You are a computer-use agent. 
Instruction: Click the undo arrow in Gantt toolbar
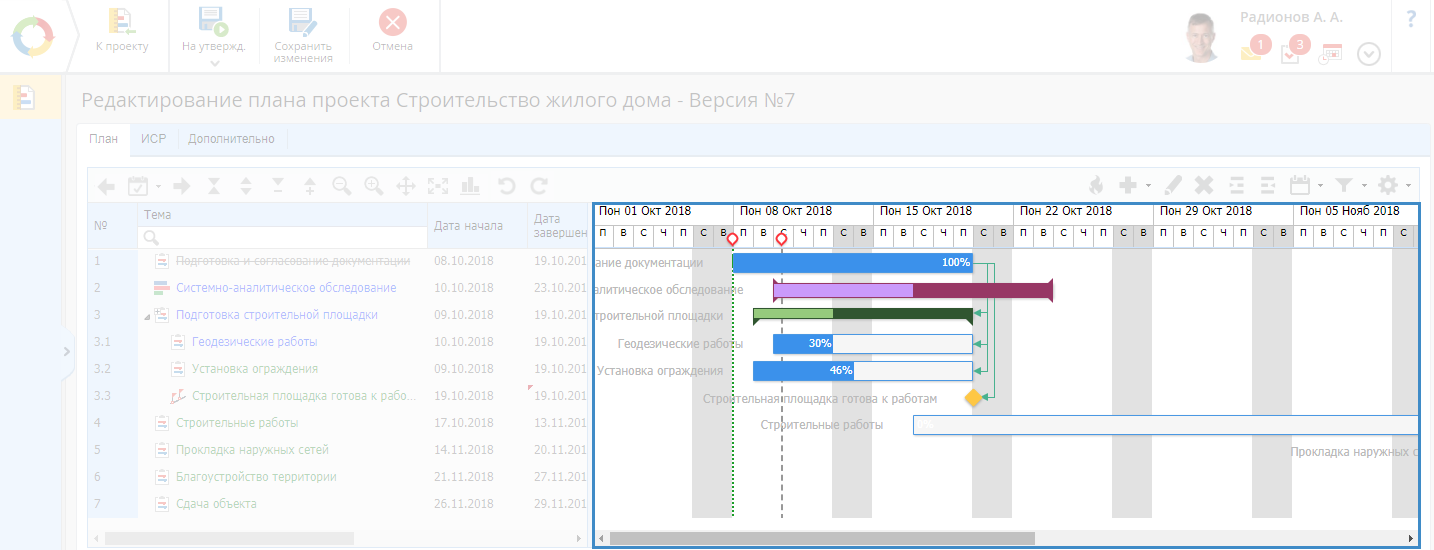point(506,185)
